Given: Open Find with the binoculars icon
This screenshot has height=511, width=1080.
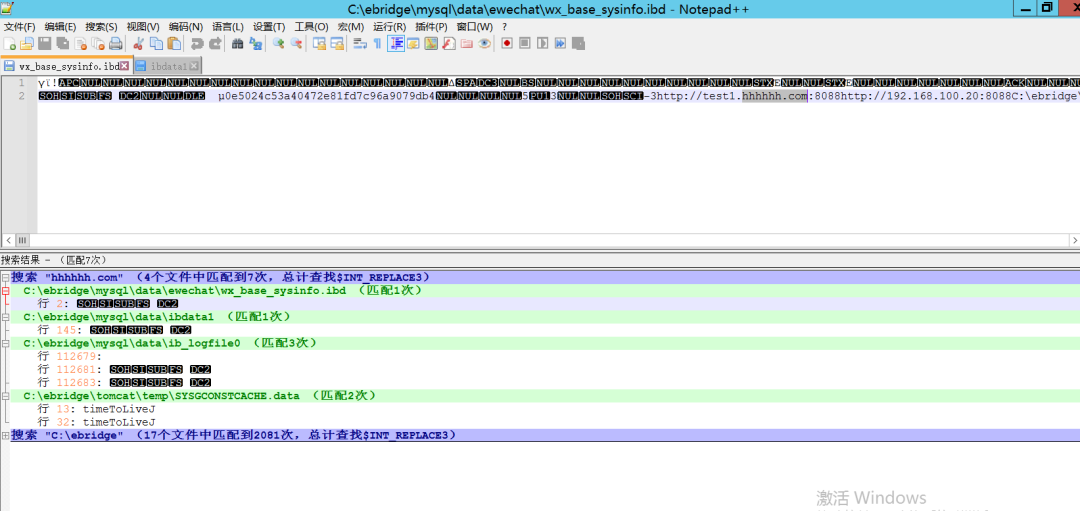Looking at the screenshot, I should [x=238, y=43].
